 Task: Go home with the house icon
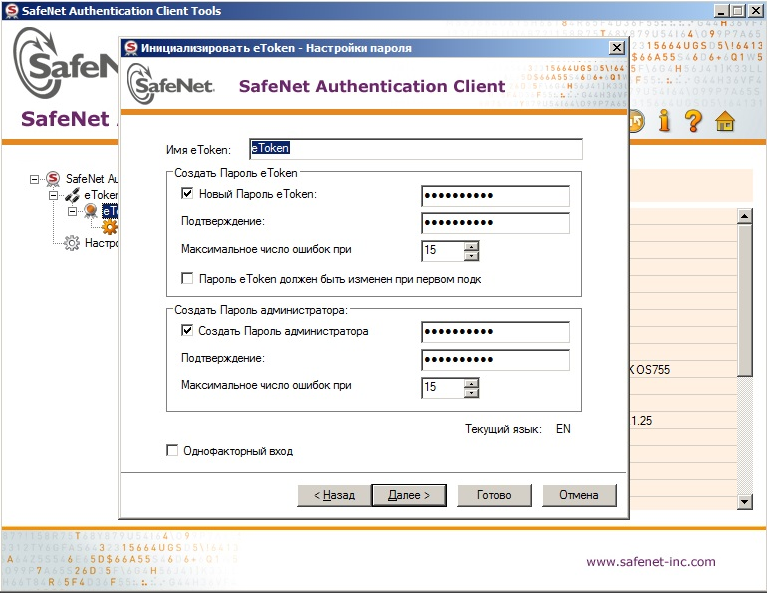coord(725,121)
